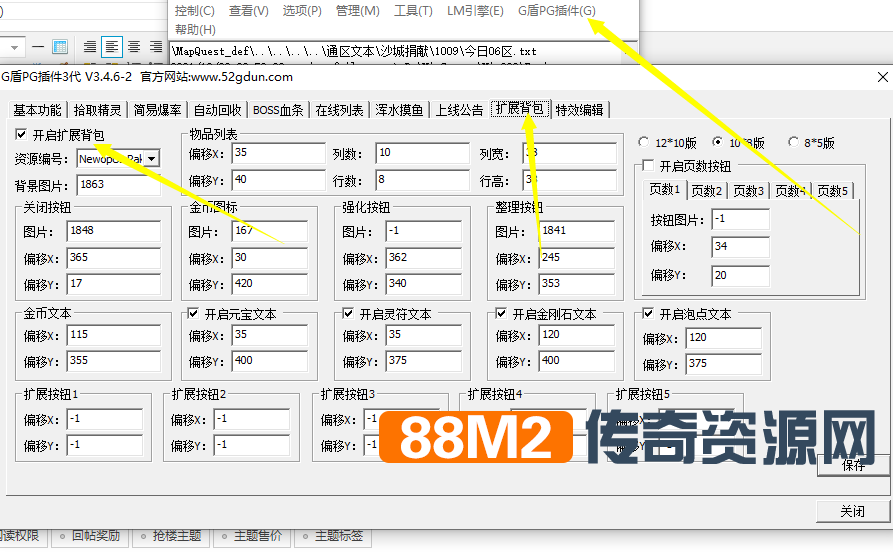Click the align left toolbar icon
The width and height of the screenshot is (893, 553).
[x=112, y=47]
